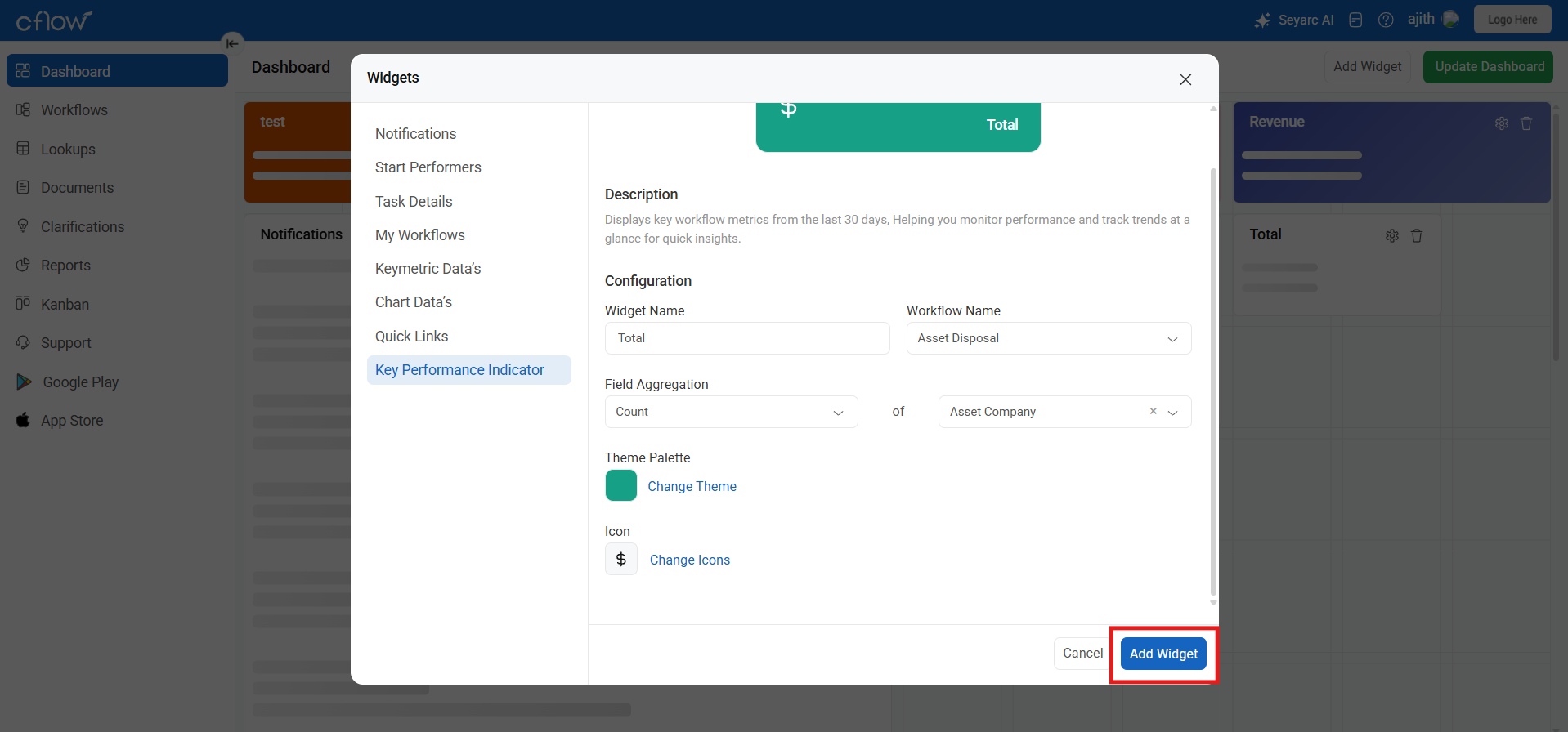Screen dimensions: 1568x732
Task: Select Quick Links widget category
Action: click(411, 337)
